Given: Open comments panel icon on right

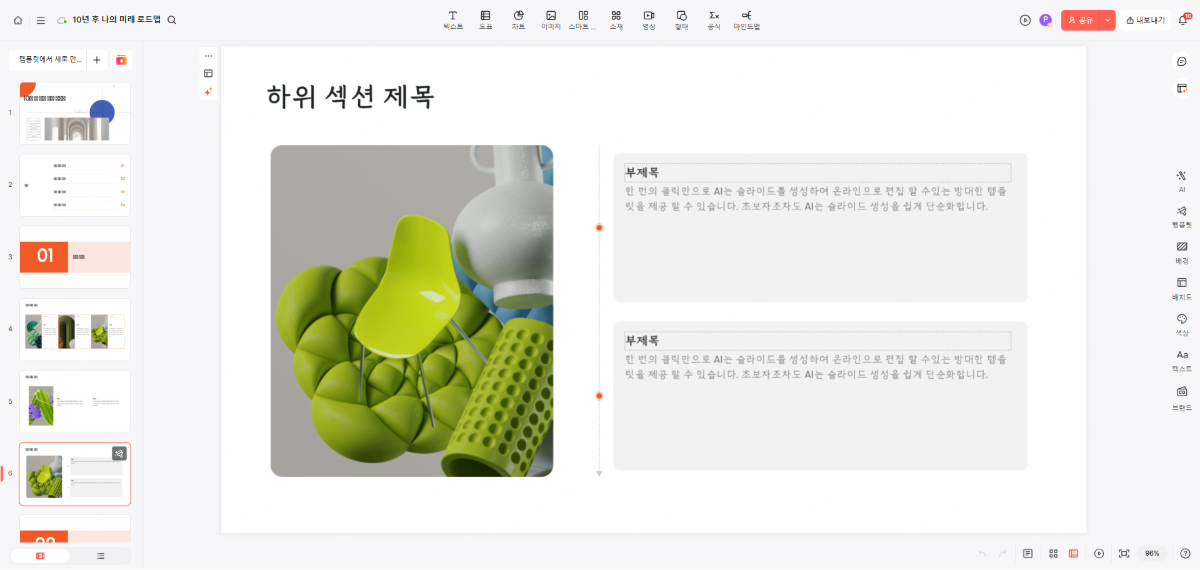Looking at the screenshot, I should 1181,62.
